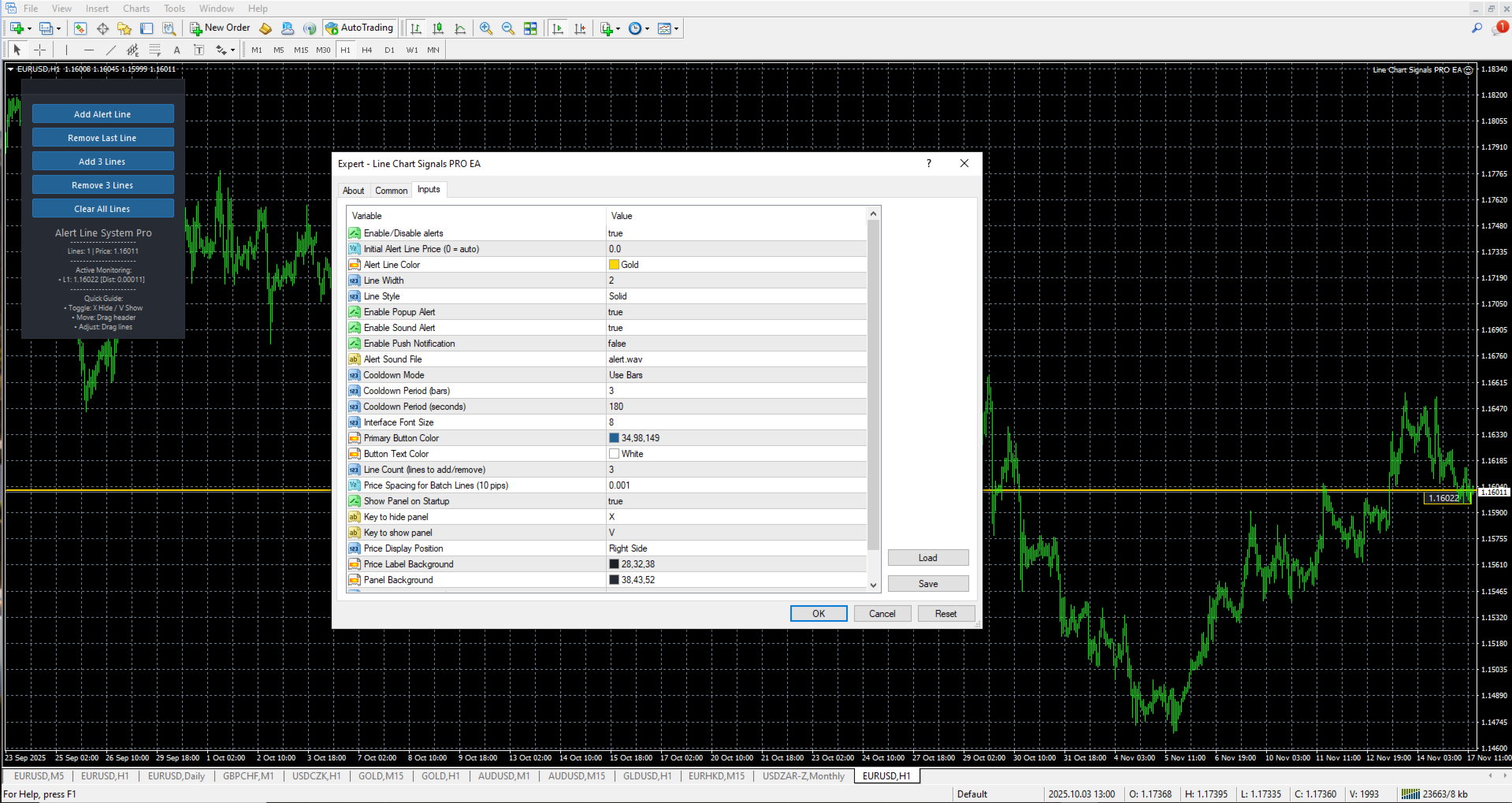The image size is (1512, 803).
Task: Toggle the Terminal panel icon
Action: click(147, 28)
